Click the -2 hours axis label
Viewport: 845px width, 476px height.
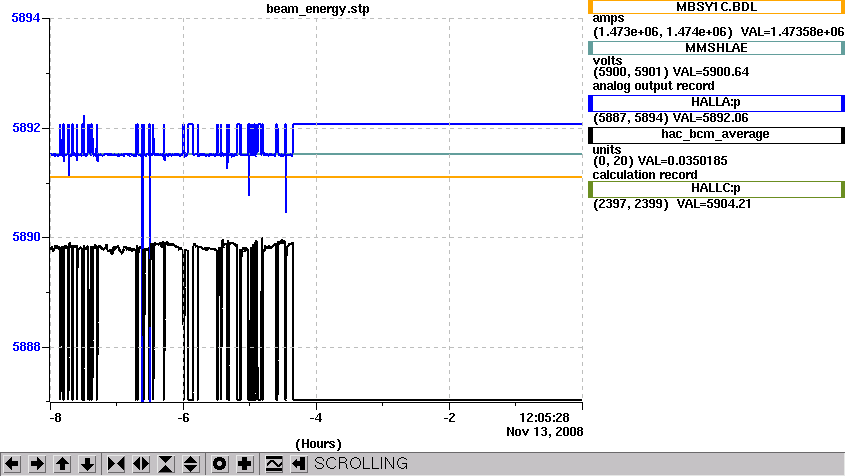449,418
